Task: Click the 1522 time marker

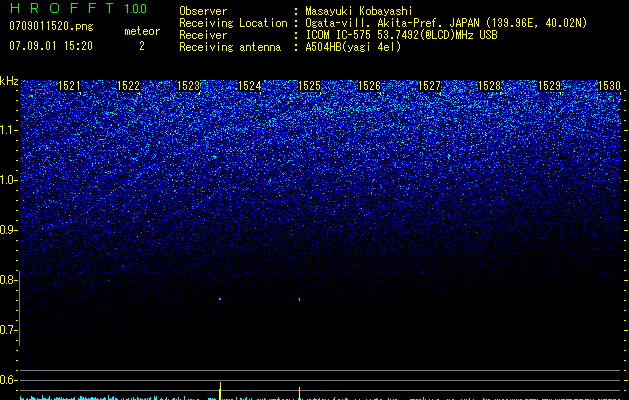Action: coord(128,86)
